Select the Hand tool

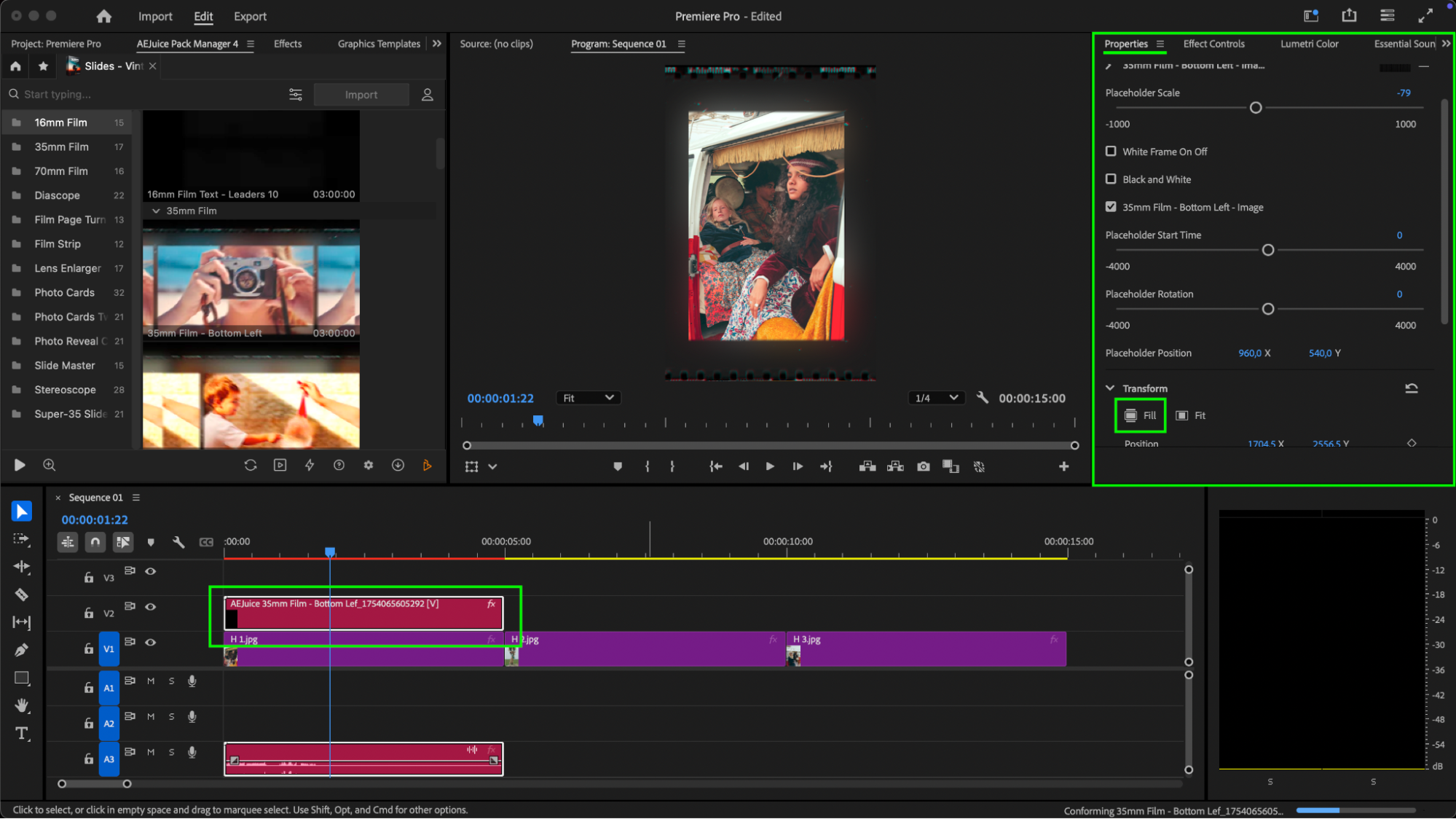pos(21,705)
